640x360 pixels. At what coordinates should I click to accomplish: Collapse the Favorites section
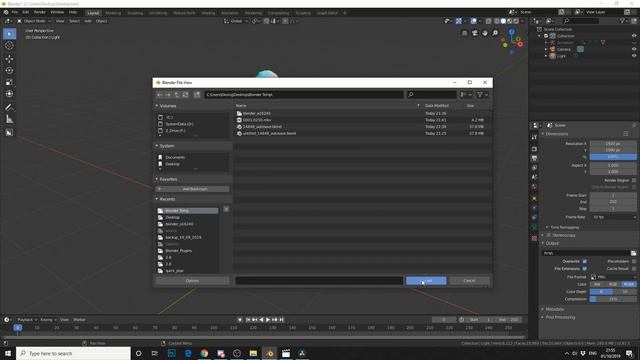tap(157, 179)
